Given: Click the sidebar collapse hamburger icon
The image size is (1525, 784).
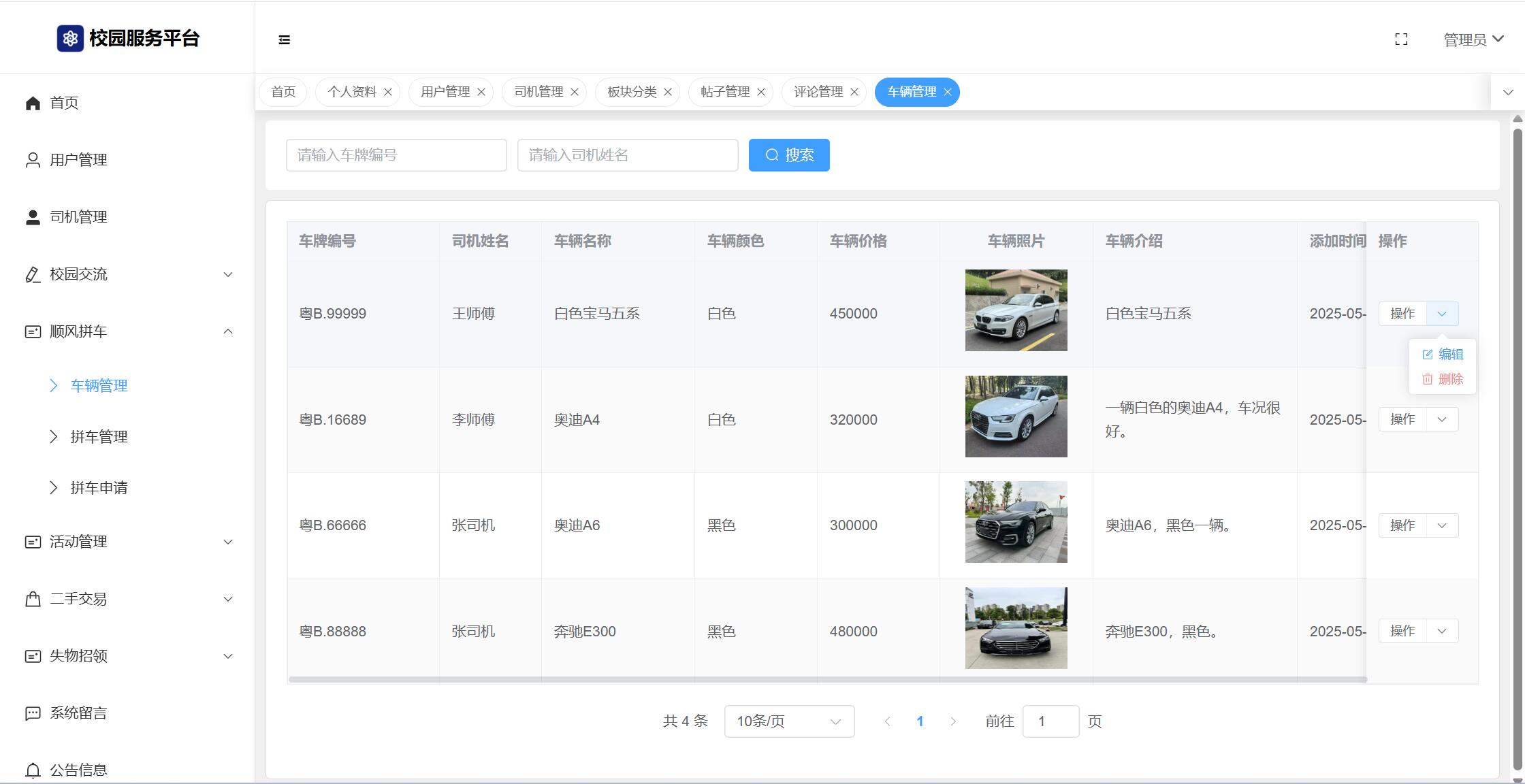Looking at the screenshot, I should pos(285,40).
